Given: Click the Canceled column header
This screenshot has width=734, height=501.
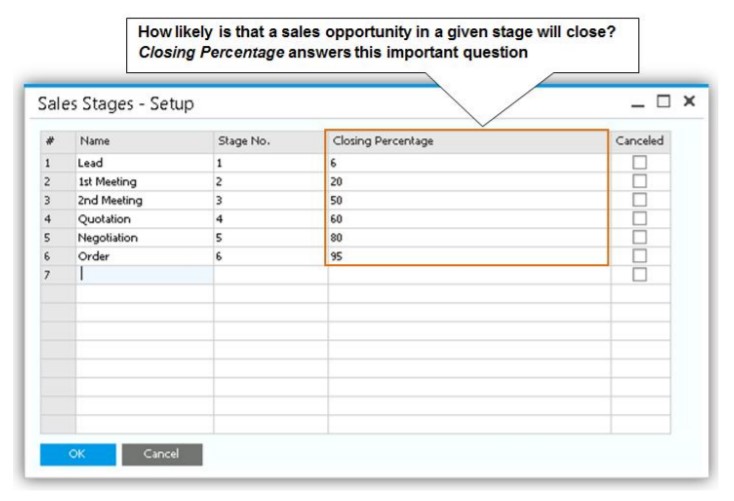Looking at the screenshot, I should 640,141.
